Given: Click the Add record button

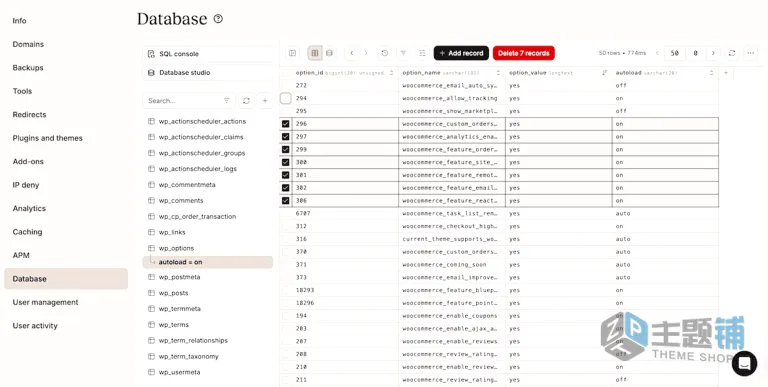Looking at the screenshot, I should click(x=461, y=53).
